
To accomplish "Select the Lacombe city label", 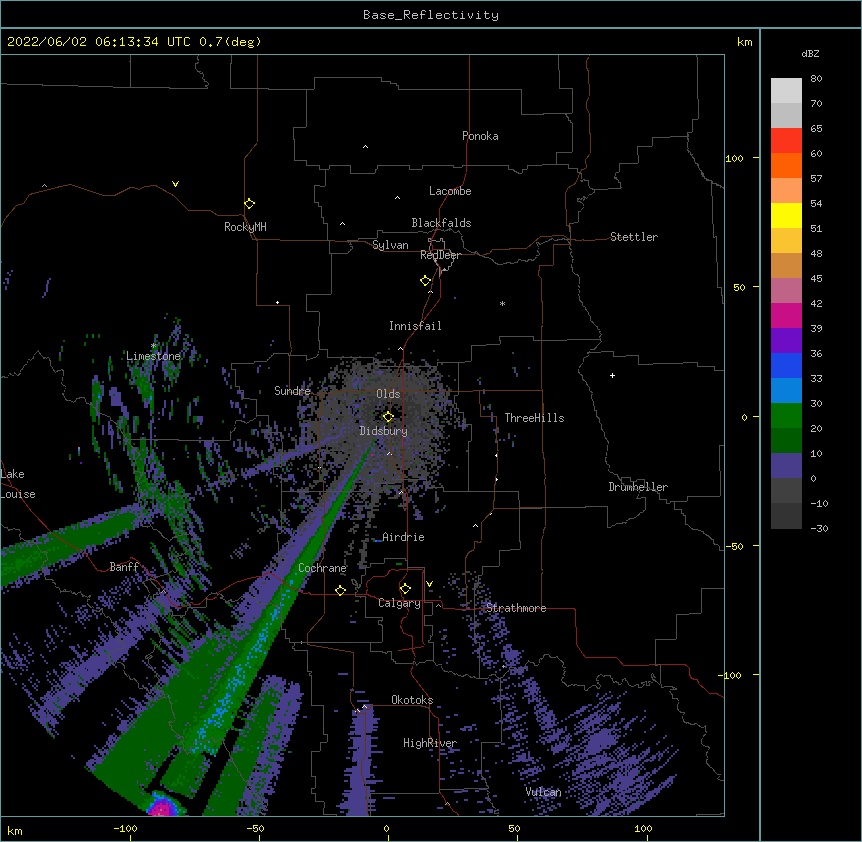I will 450,191.
